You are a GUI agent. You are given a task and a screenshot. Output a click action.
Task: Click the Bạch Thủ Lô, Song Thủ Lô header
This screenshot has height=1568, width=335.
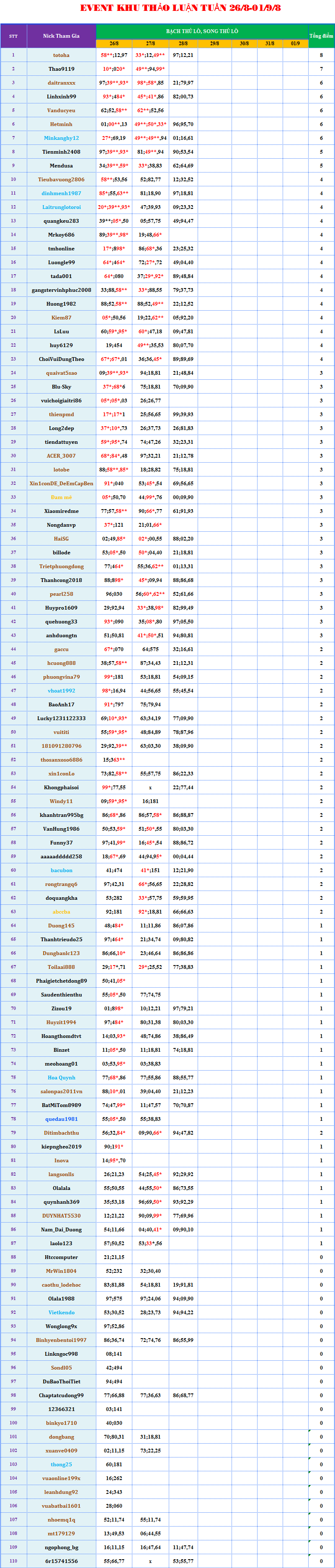coord(201,31)
